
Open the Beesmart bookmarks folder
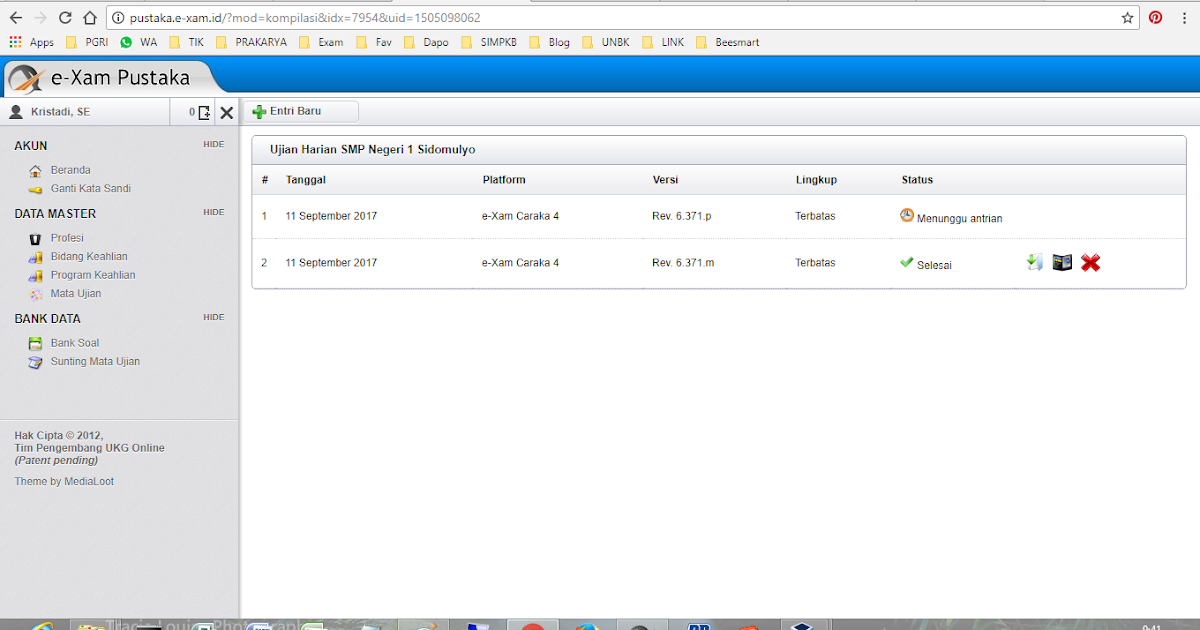[x=728, y=42]
